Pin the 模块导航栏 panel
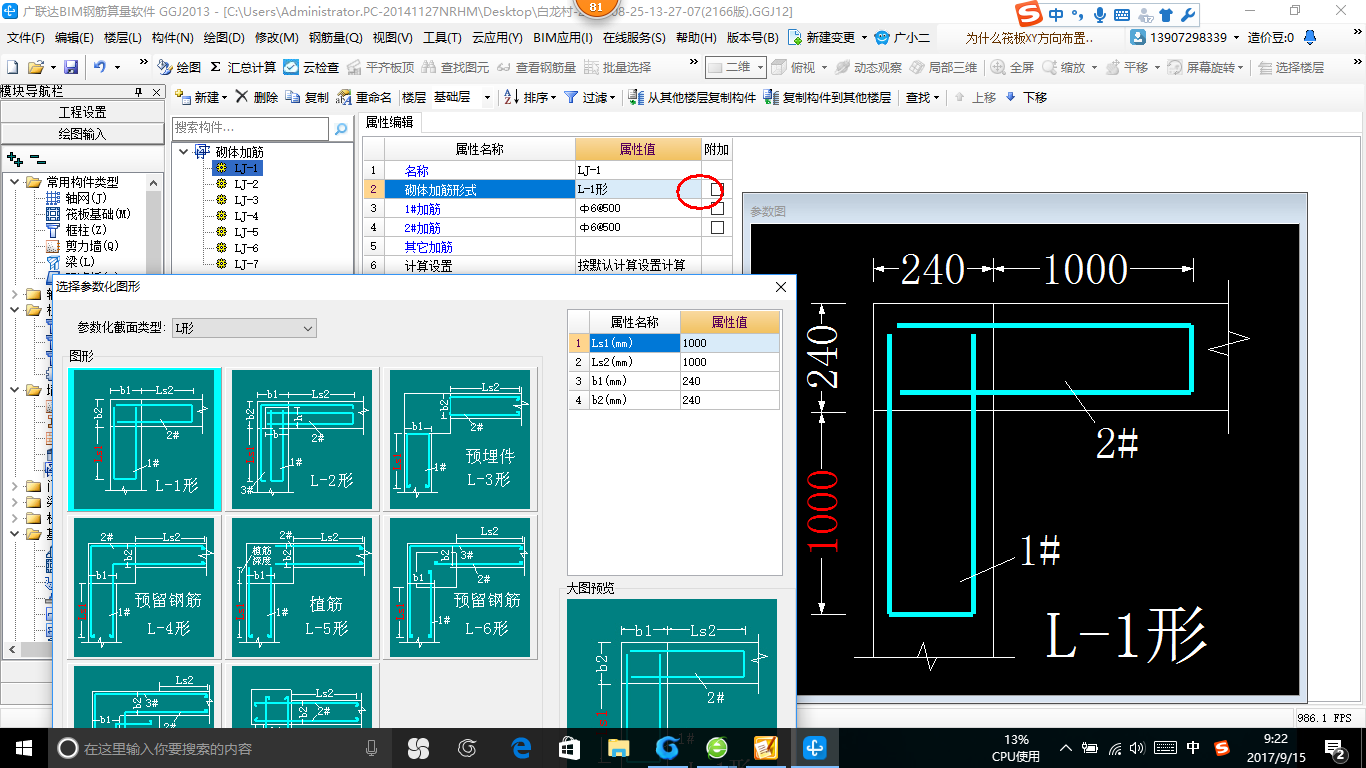The image size is (1366, 768). tap(139, 92)
